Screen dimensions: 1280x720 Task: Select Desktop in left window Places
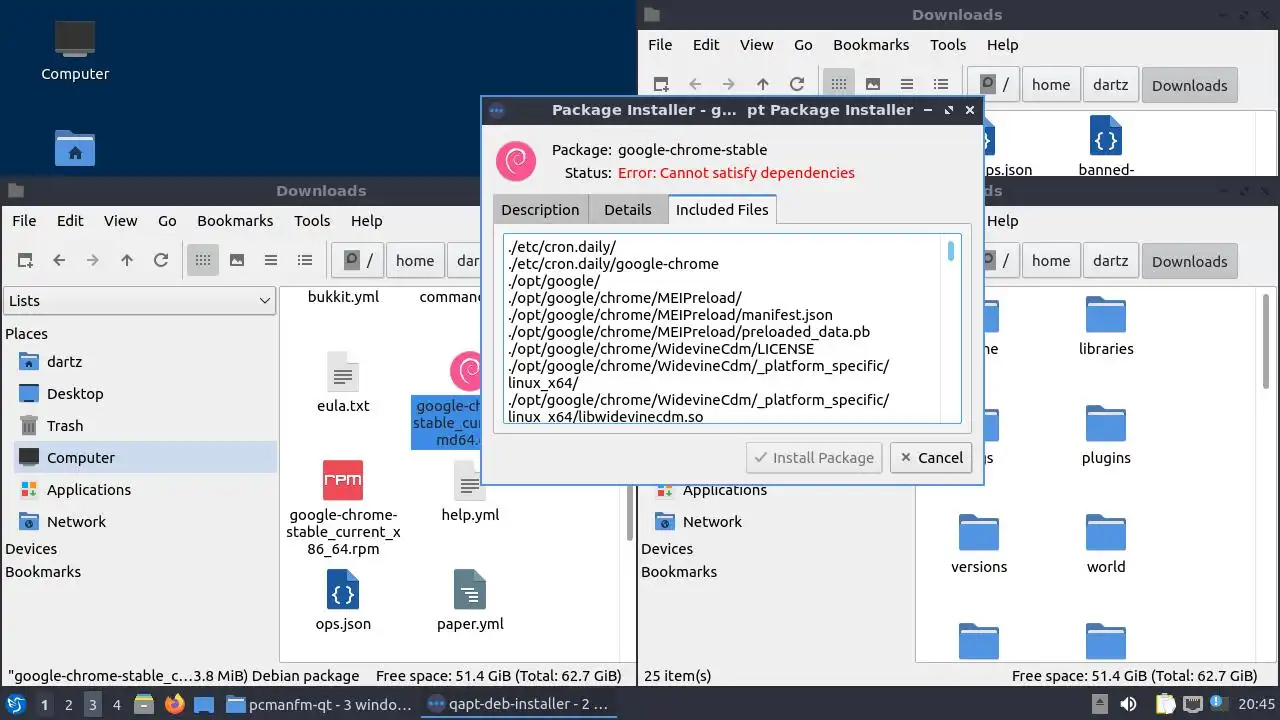(x=75, y=394)
